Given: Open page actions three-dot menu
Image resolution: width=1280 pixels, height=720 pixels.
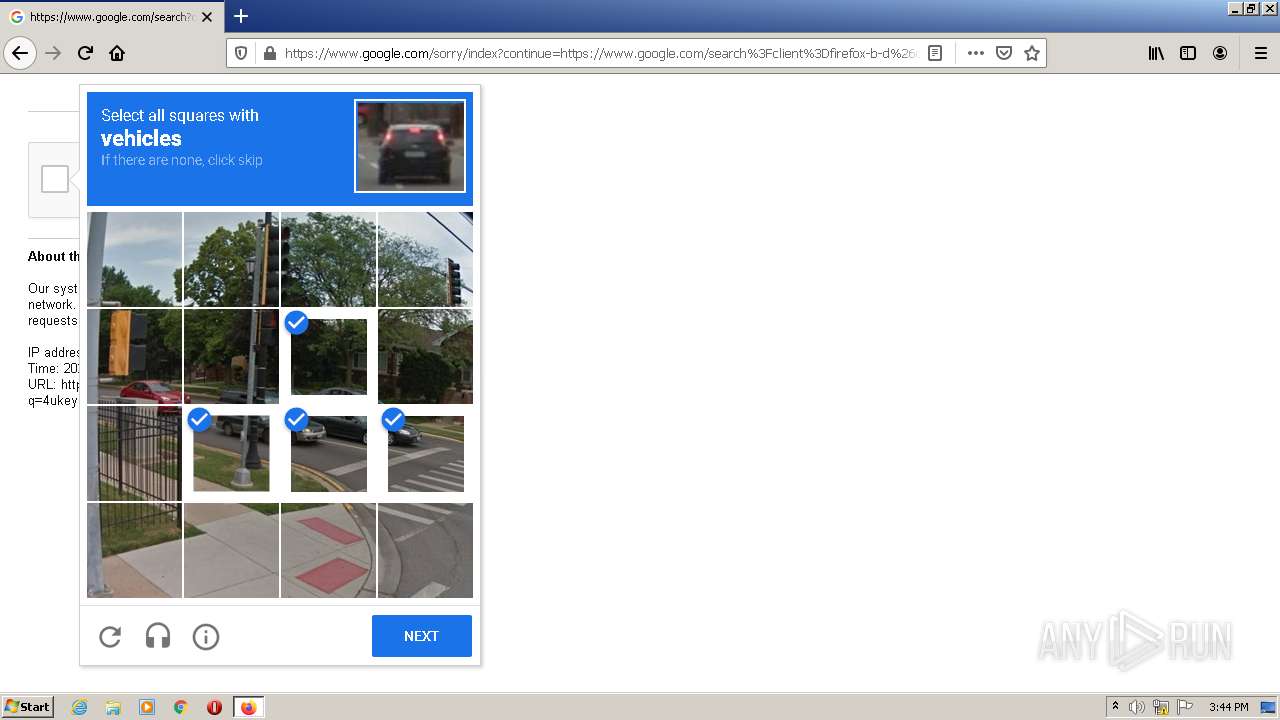Looking at the screenshot, I should coord(976,53).
